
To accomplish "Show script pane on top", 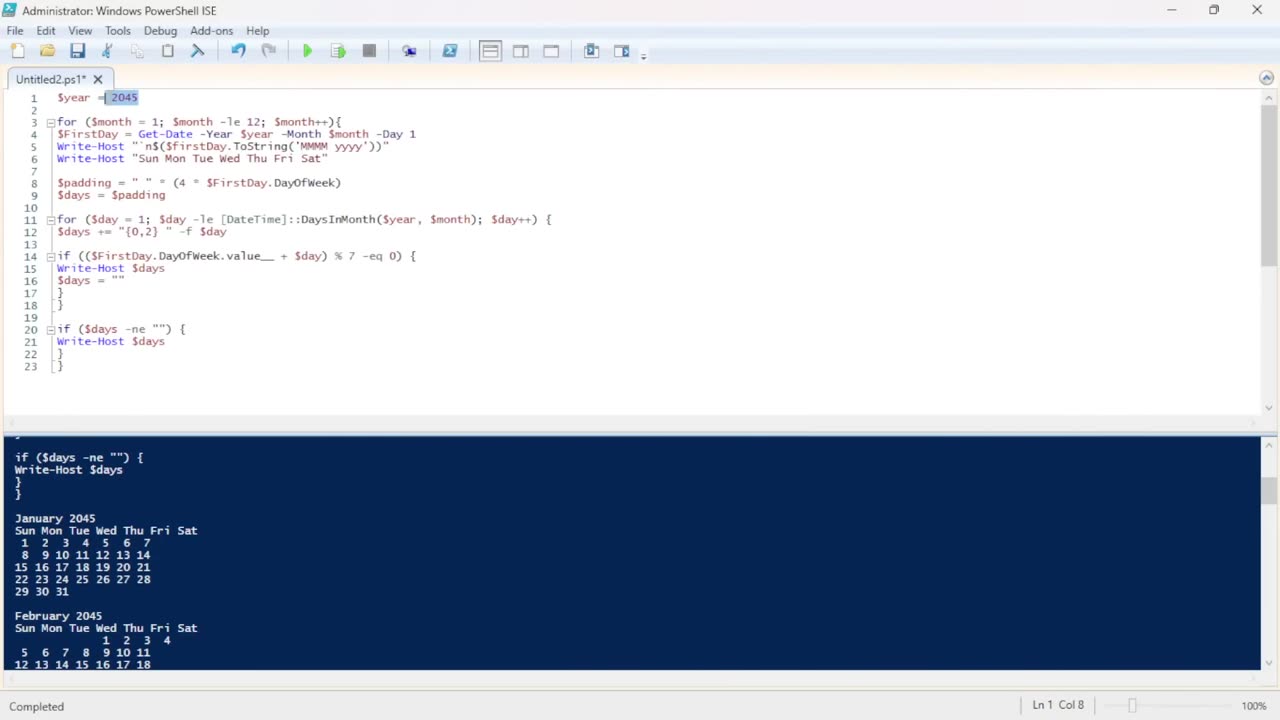I will pos(490,51).
